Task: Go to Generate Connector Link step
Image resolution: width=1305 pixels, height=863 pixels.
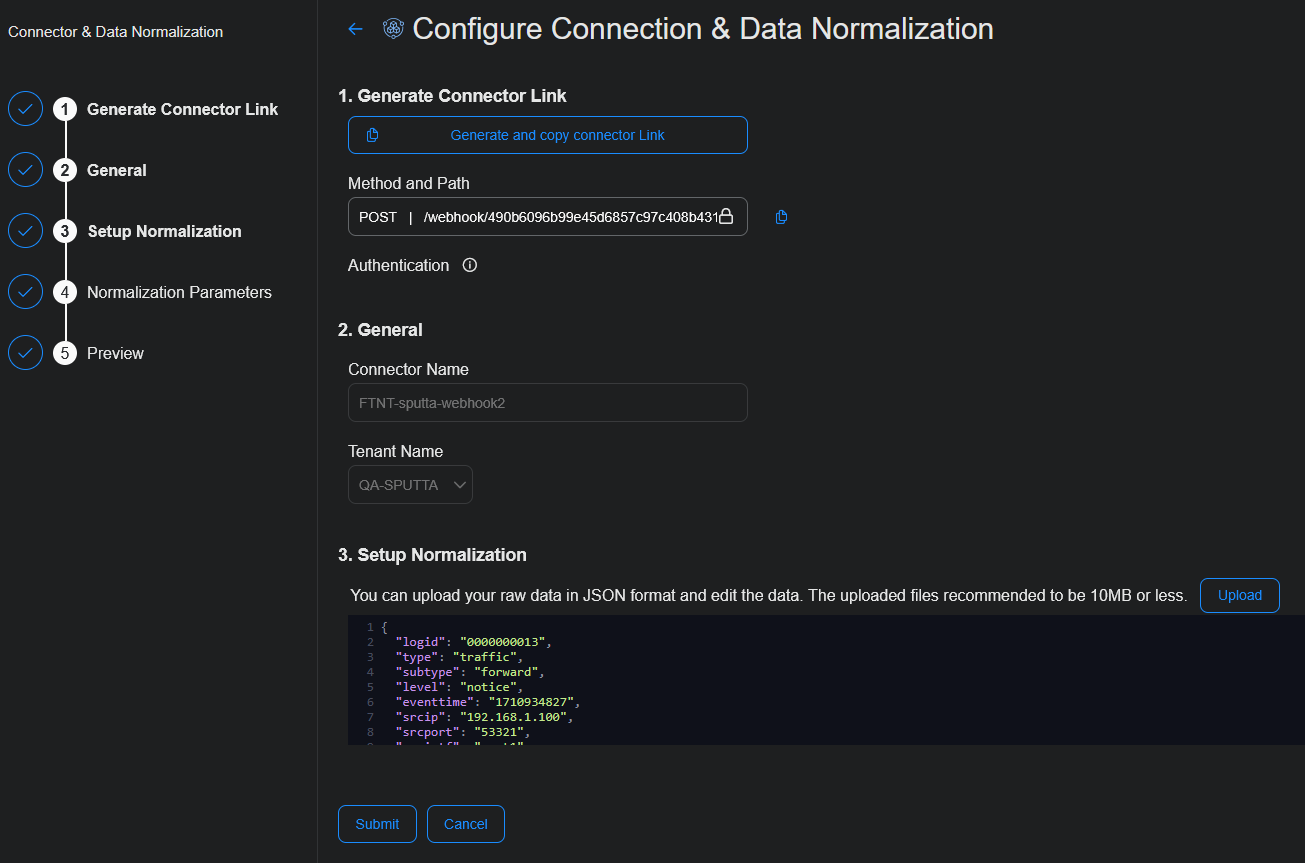Action: click(x=182, y=109)
